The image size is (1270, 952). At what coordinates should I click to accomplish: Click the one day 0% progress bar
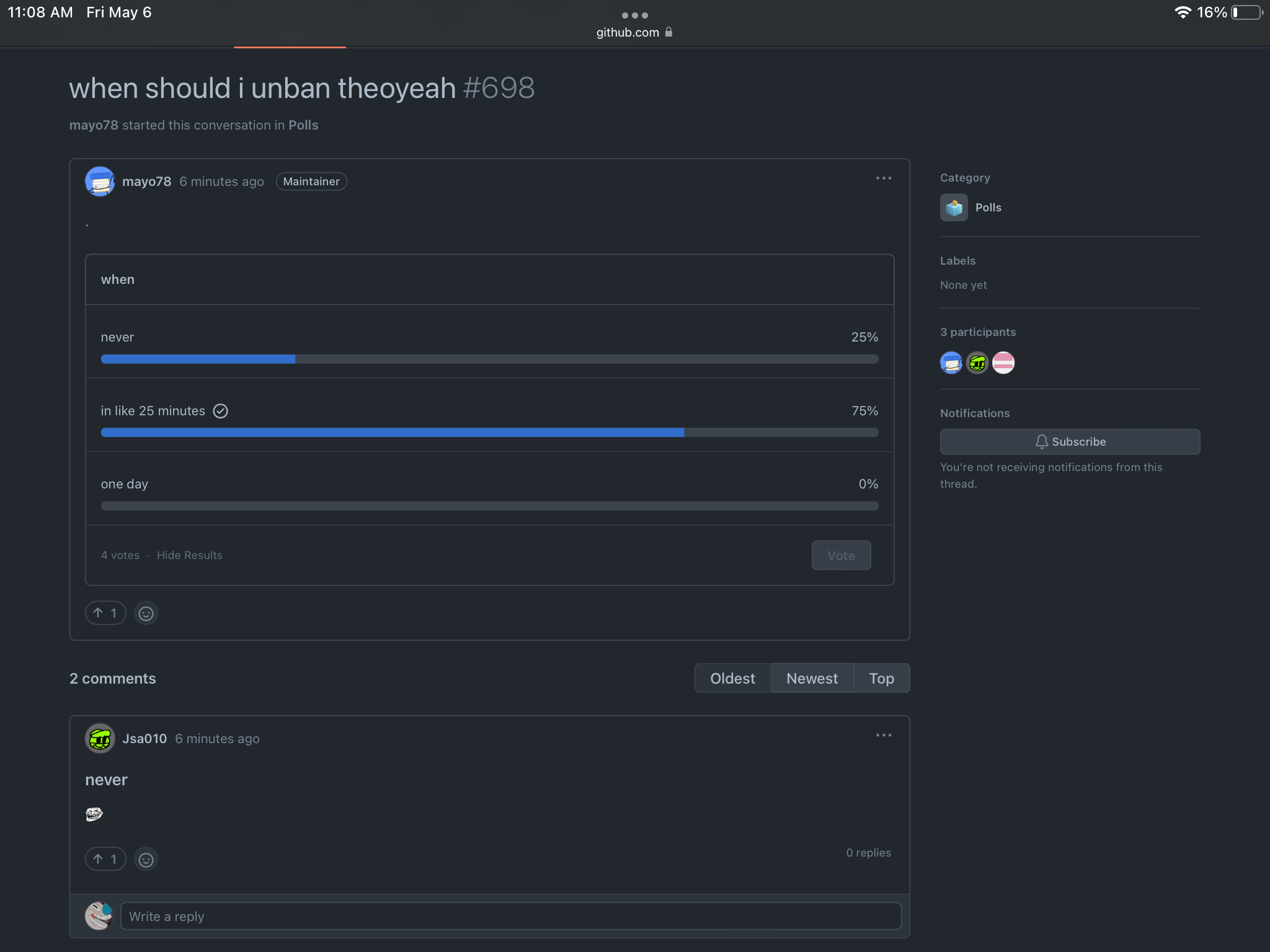point(489,506)
